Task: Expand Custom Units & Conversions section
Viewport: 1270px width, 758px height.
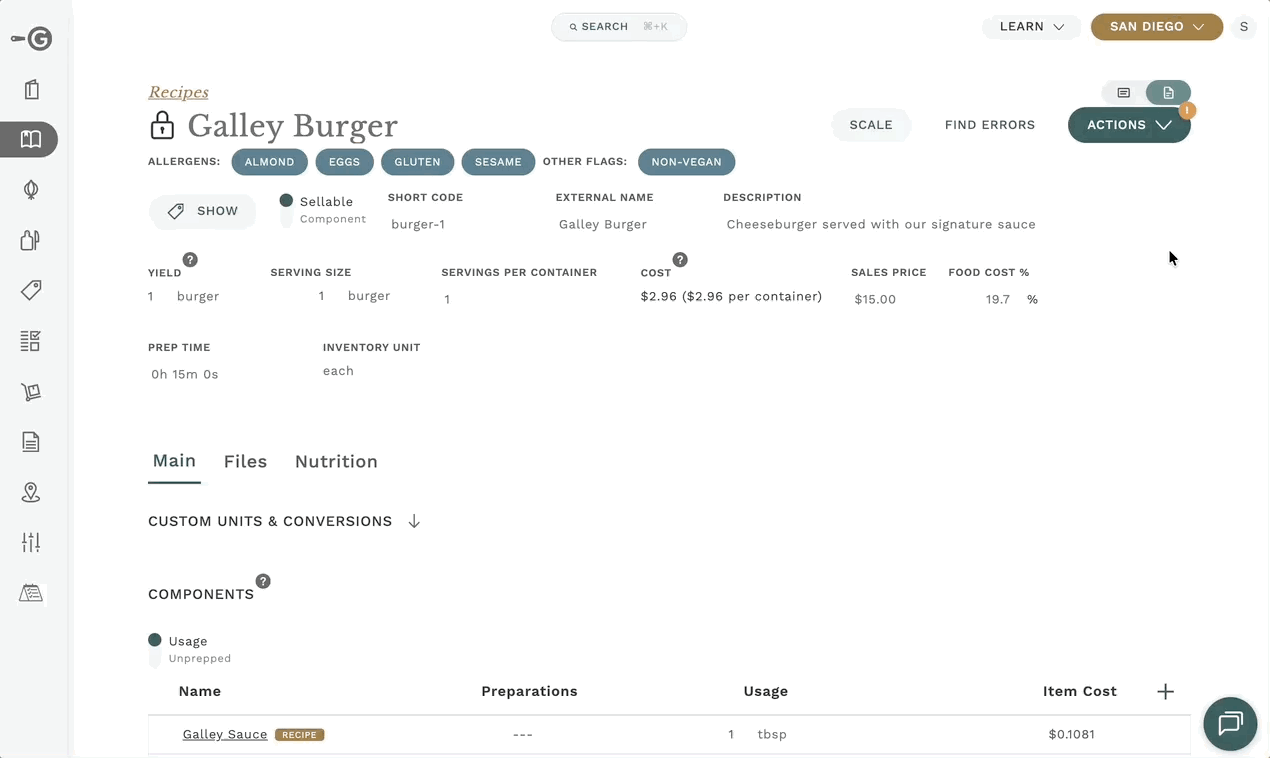Action: coord(414,522)
